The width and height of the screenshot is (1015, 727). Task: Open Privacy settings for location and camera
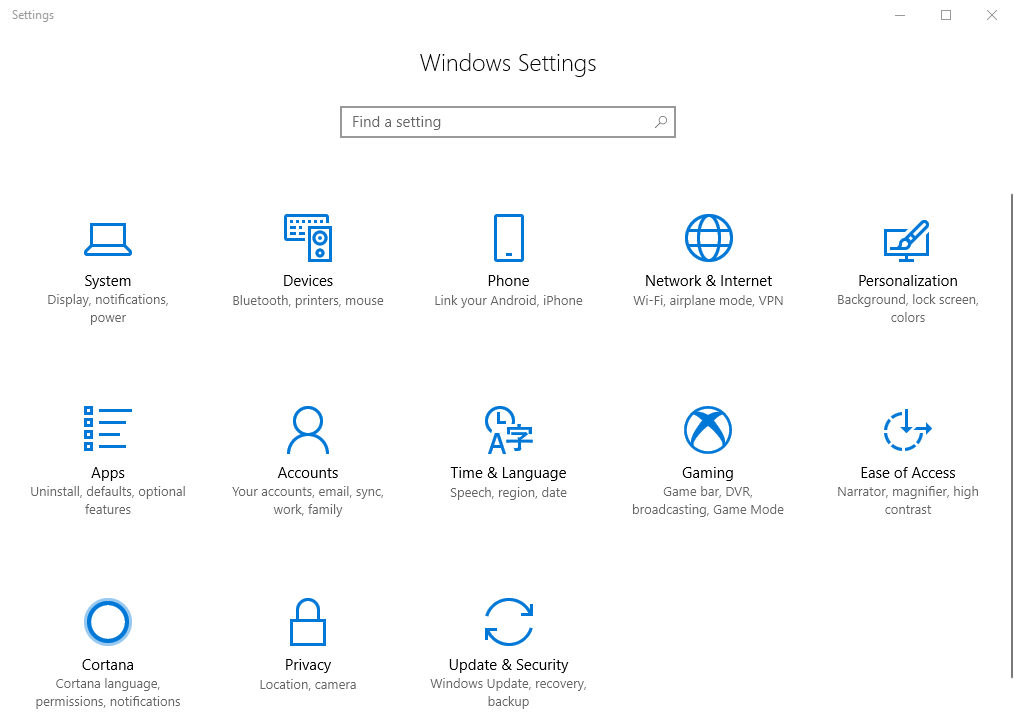point(308,640)
